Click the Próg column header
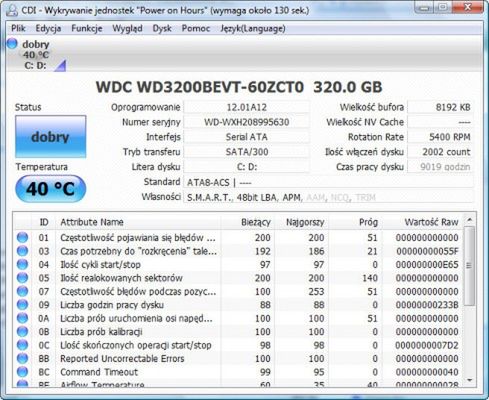This screenshot has height=400, width=489. point(355,222)
